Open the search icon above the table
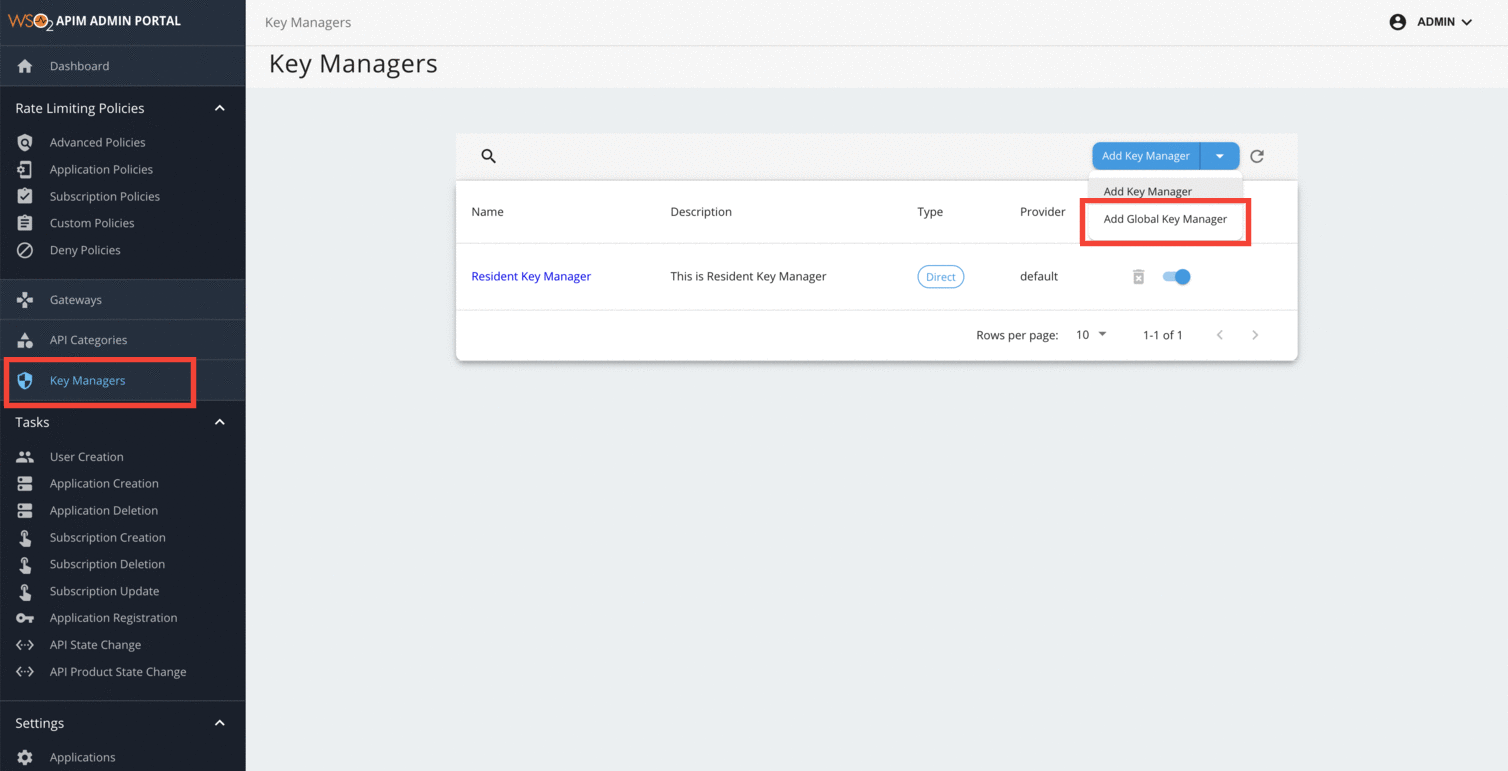This screenshot has width=1508, height=771. (489, 156)
